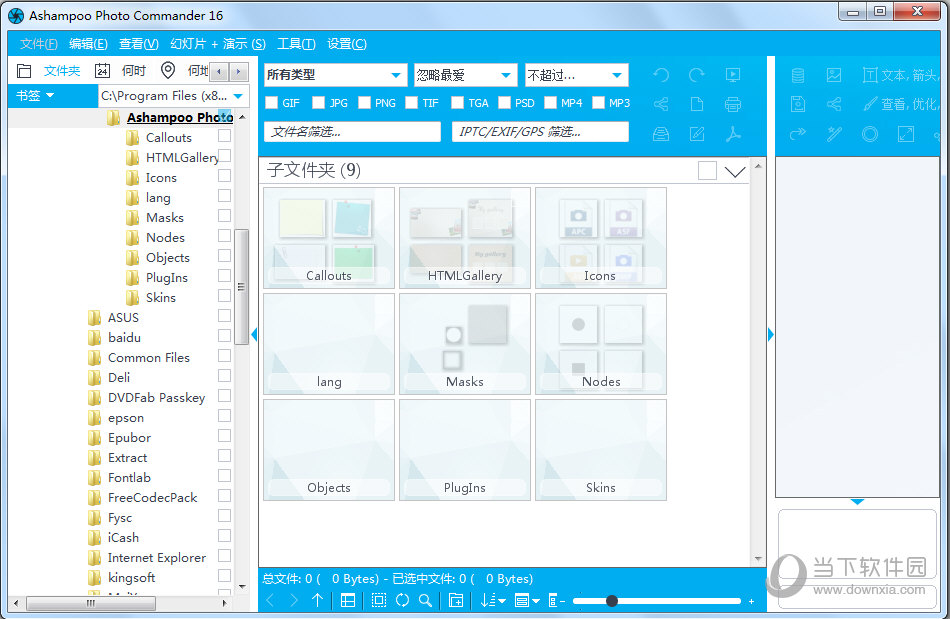The image size is (950, 619).
Task: Open the 文件(F) menu
Action: (39, 44)
